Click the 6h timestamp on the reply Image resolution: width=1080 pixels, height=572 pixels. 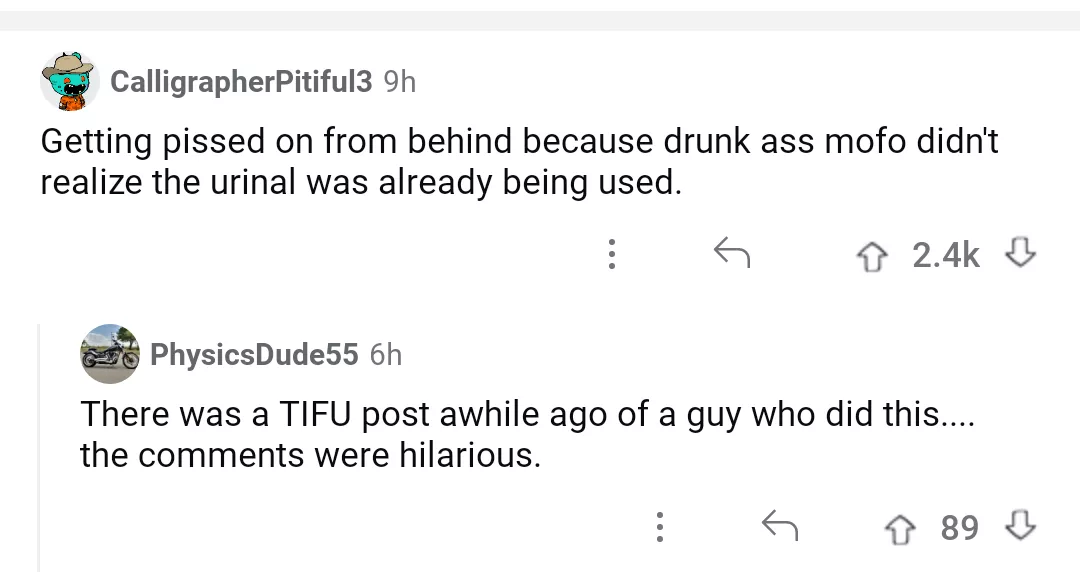click(385, 354)
